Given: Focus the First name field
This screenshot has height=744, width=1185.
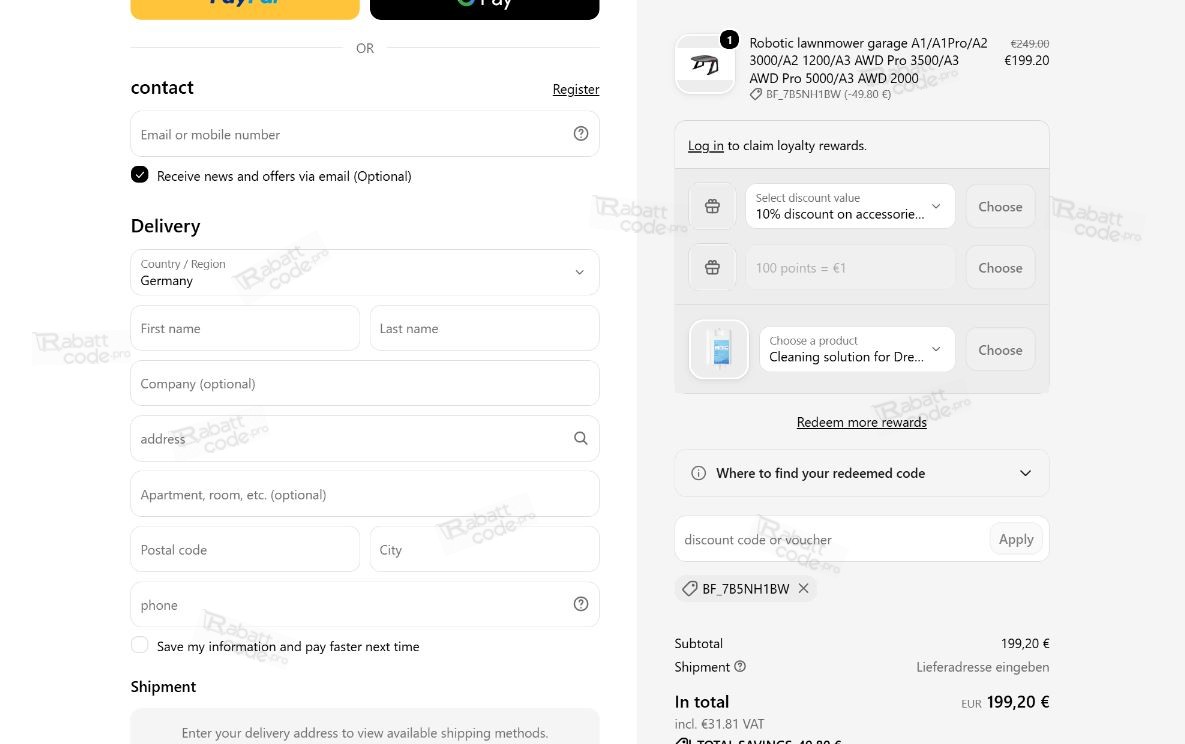Looking at the screenshot, I should tap(245, 328).
